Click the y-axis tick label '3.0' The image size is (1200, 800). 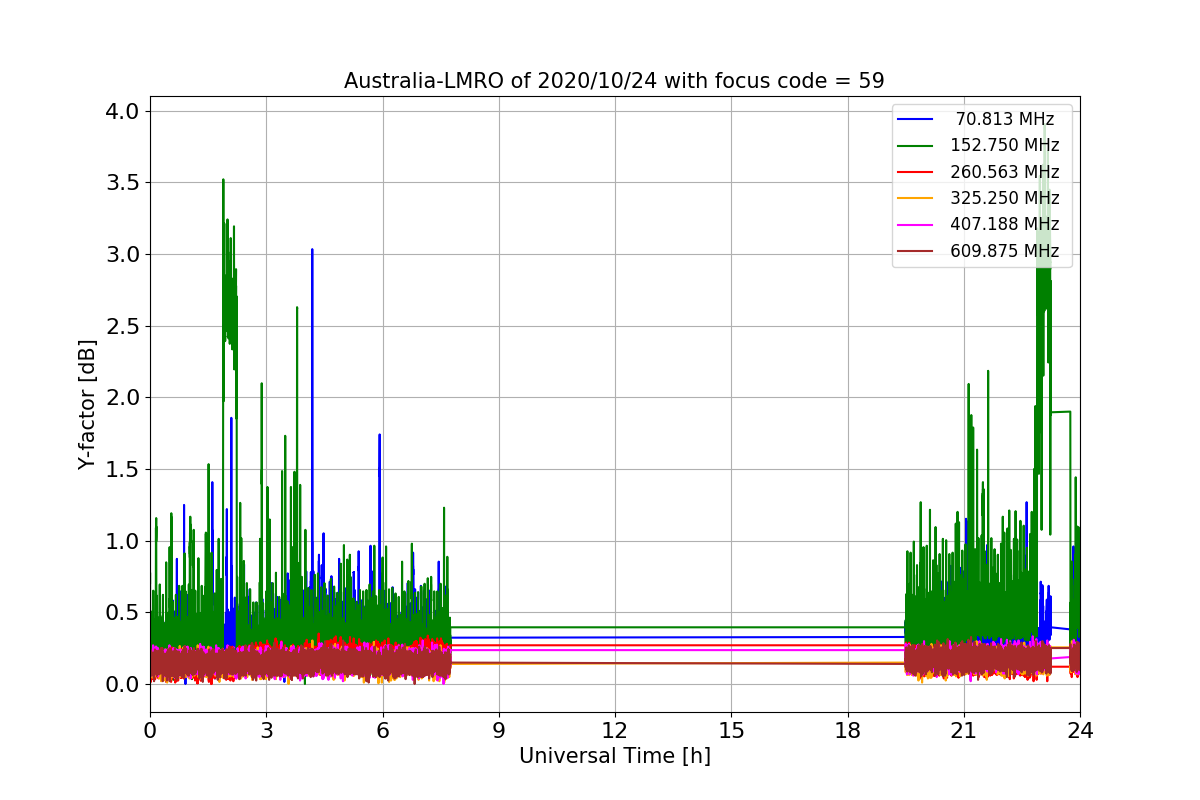point(123,254)
